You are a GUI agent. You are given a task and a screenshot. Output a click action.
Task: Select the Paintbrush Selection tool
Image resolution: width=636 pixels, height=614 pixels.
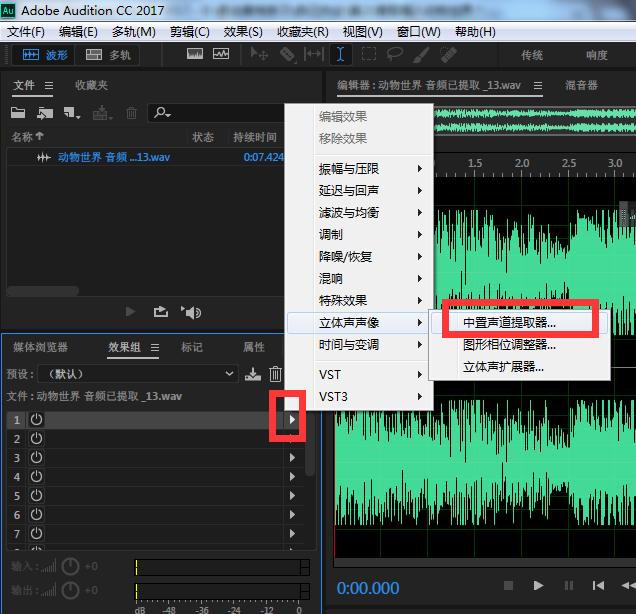tap(421, 54)
